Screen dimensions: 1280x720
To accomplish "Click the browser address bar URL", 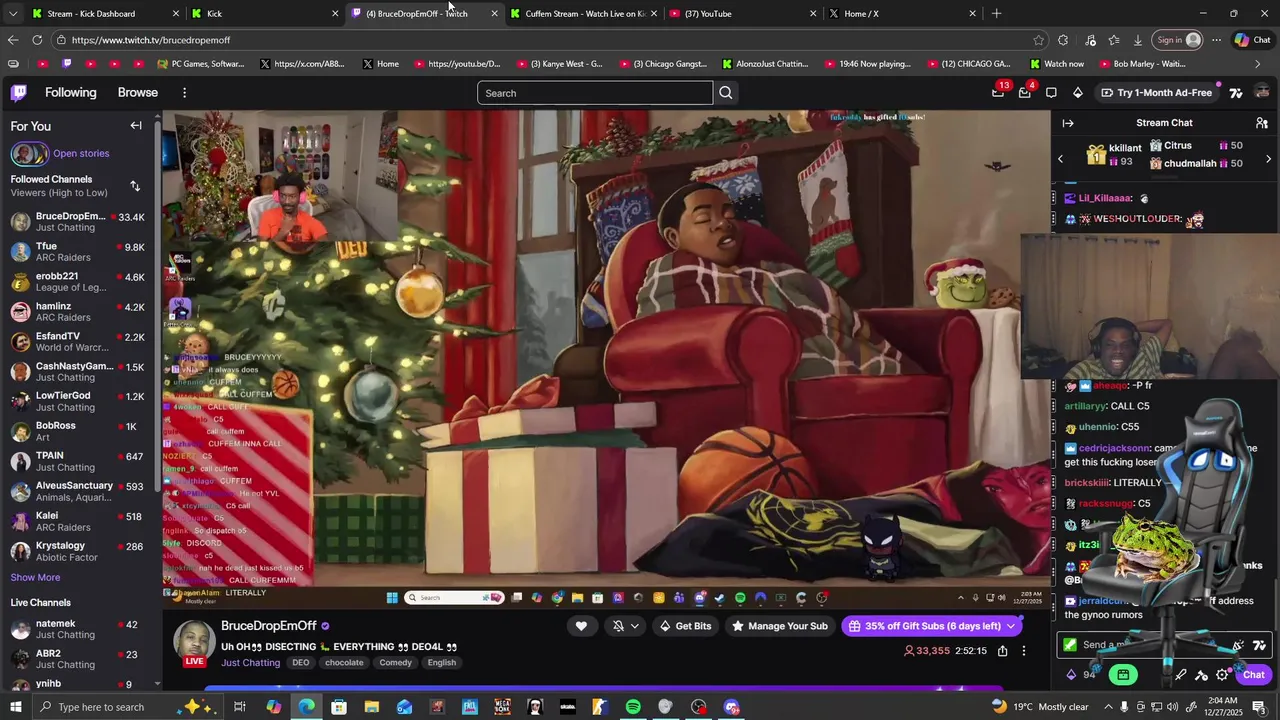I will point(151,40).
